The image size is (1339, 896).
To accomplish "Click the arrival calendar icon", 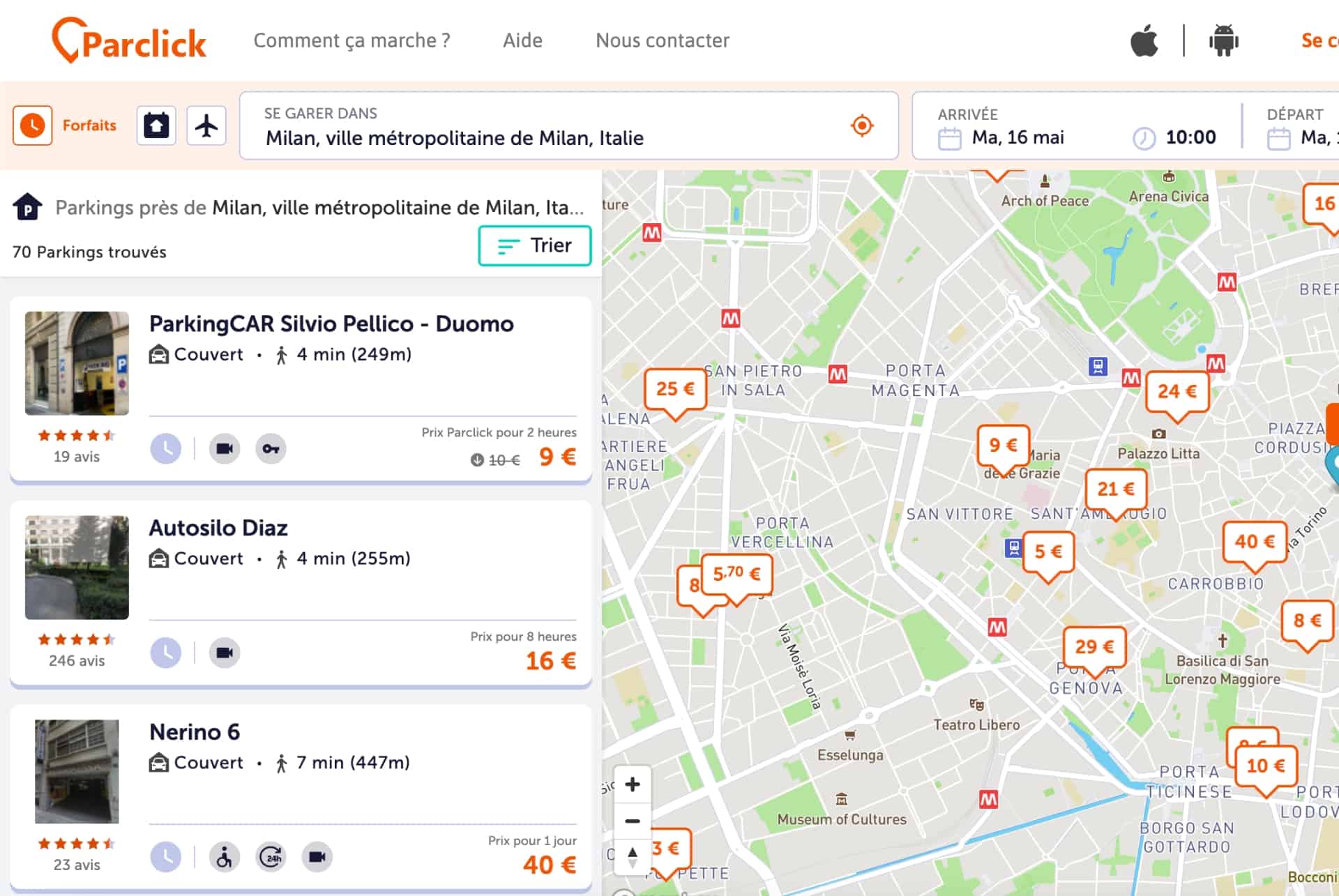I will pos(949,138).
